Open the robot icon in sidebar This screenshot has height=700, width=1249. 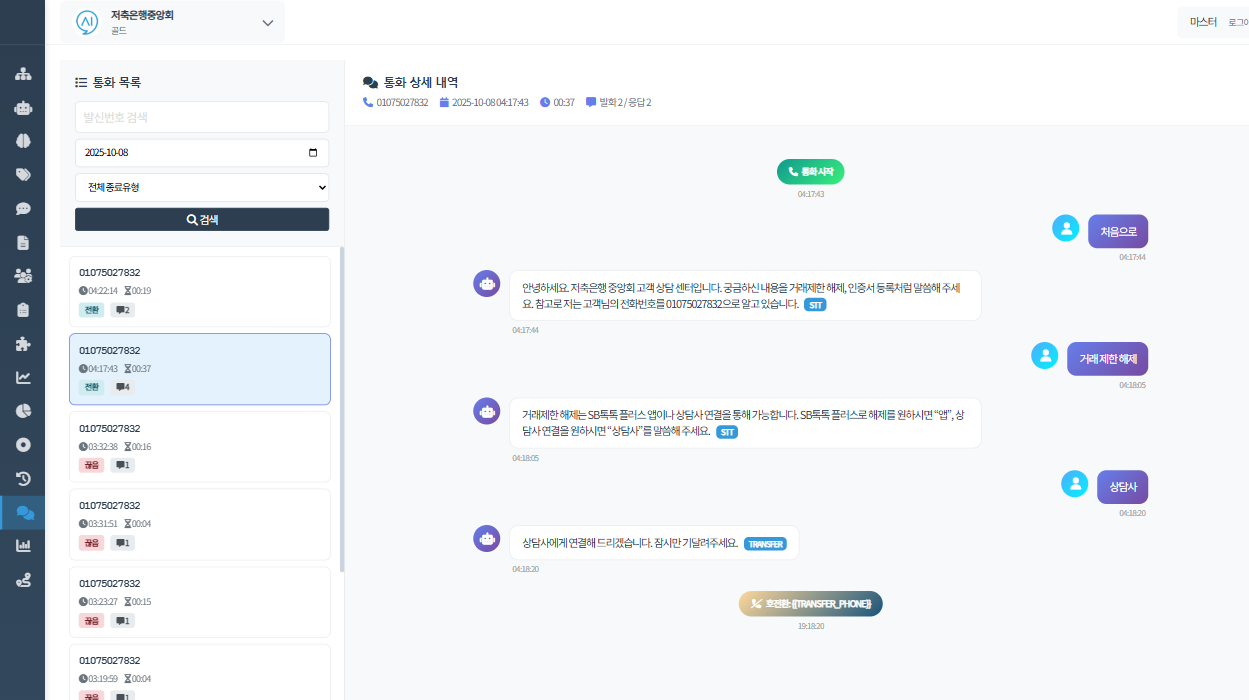pos(23,108)
